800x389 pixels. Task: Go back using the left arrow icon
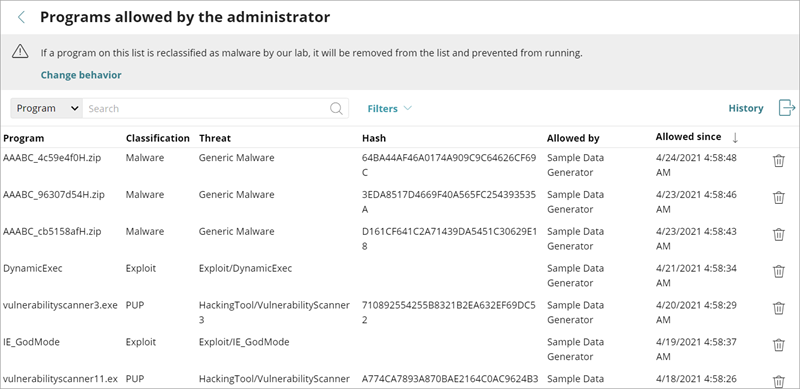[x=21, y=17]
